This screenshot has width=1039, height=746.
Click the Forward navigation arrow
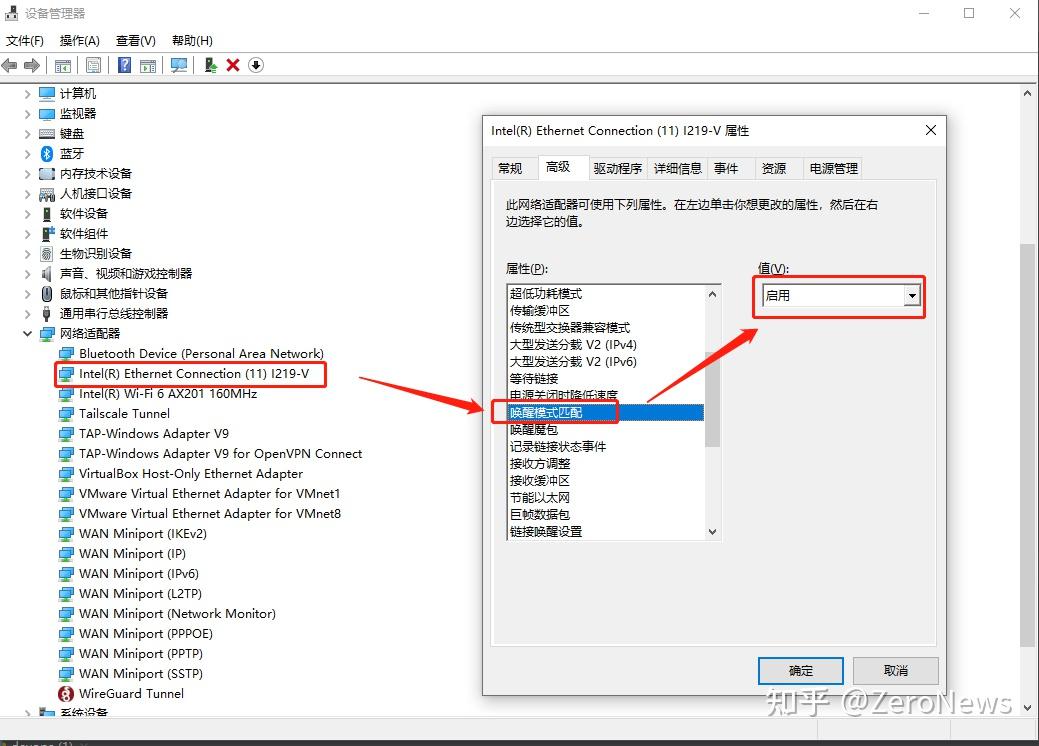34,65
